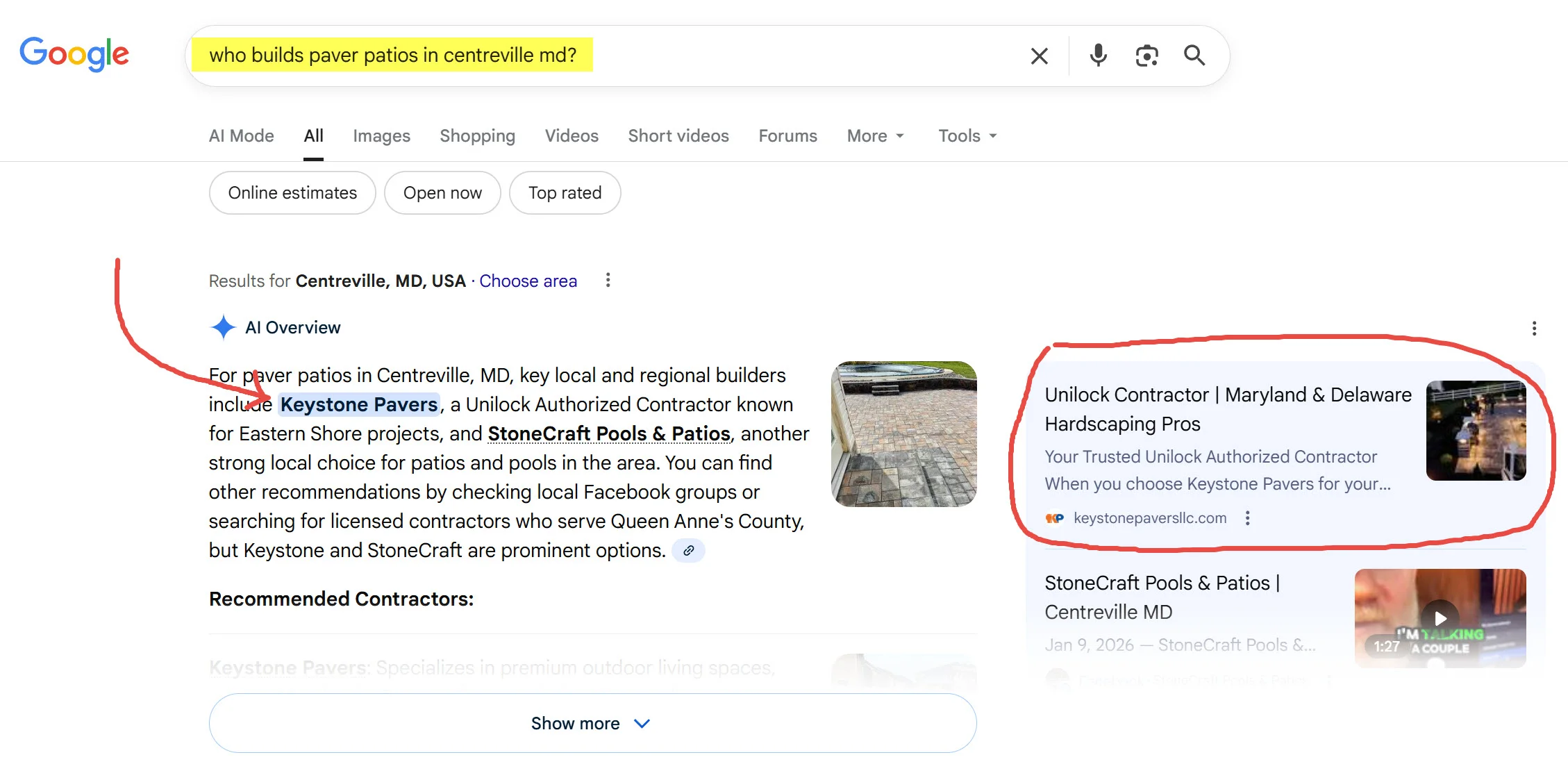Click the Google logo to go home
The width and height of the screenshot is (1568, 771).
(74, 54)
